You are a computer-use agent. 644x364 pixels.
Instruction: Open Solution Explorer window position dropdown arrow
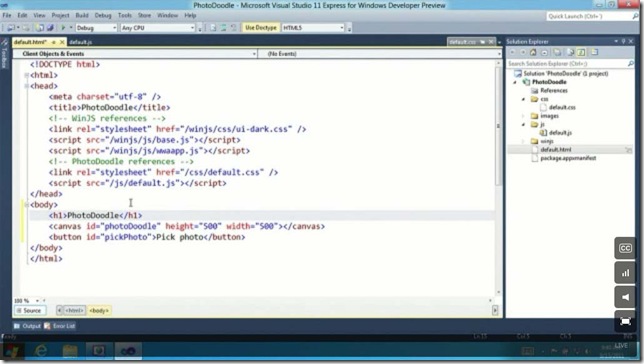(x=616, y=41)
